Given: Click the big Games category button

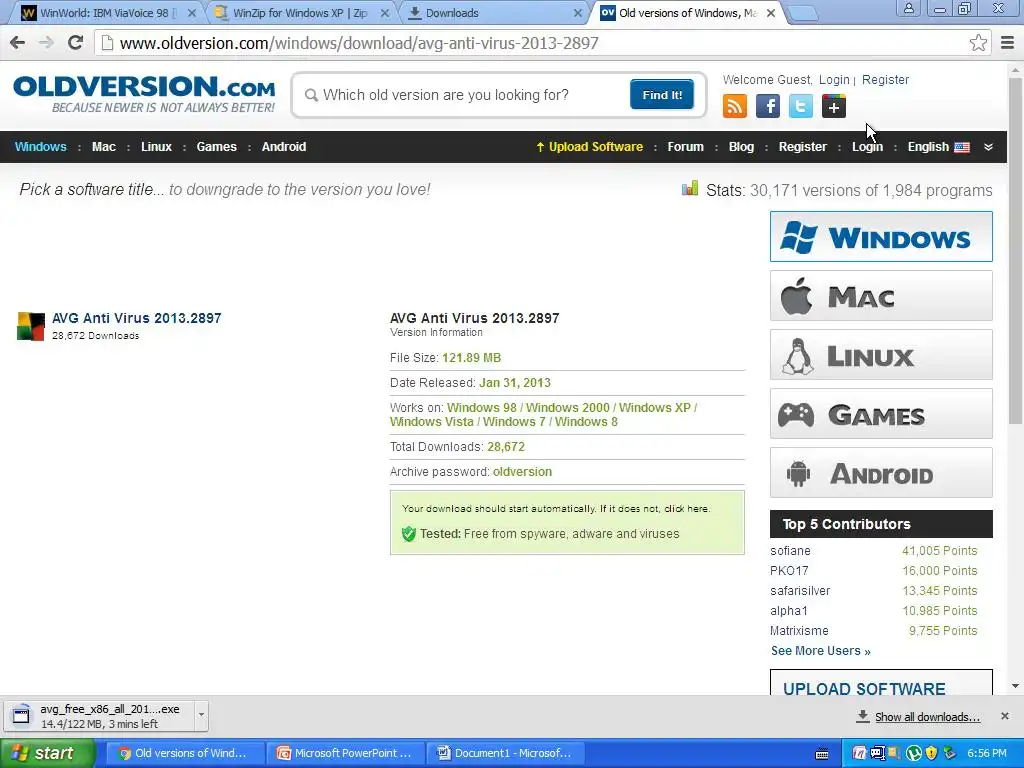Looking at the screenshot, I should [881, 414].
